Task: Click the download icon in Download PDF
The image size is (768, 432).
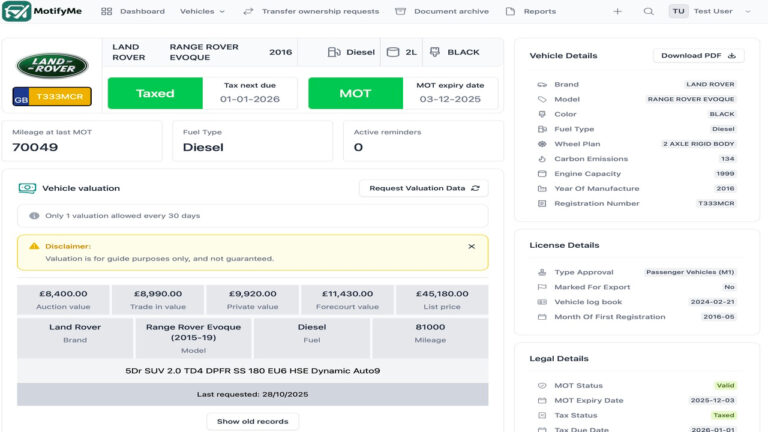Action: click(x=732, y=55)
